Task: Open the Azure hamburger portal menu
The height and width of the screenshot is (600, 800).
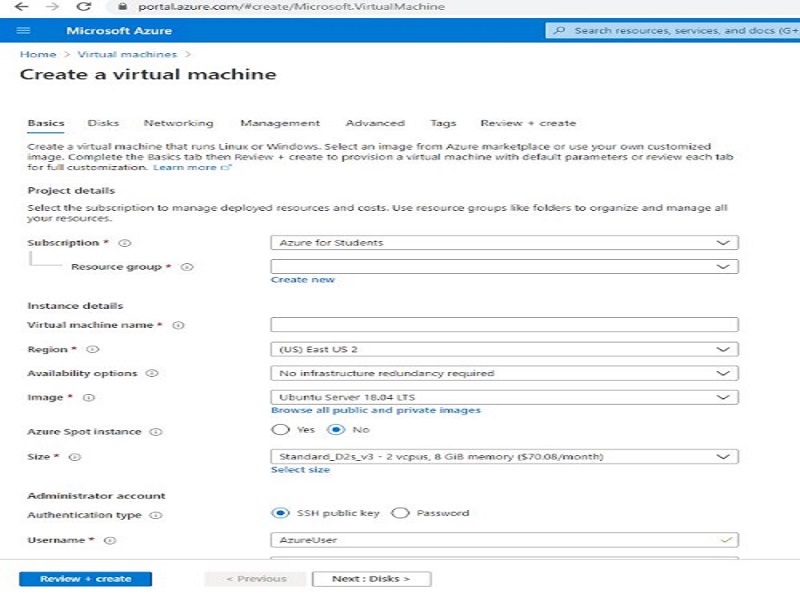Action: coord(23,31)
